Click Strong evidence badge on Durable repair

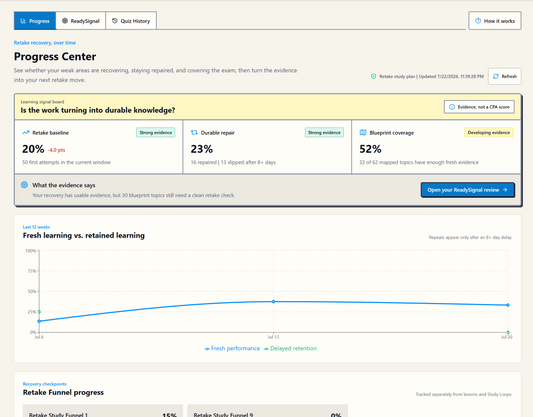coord(324,133)
